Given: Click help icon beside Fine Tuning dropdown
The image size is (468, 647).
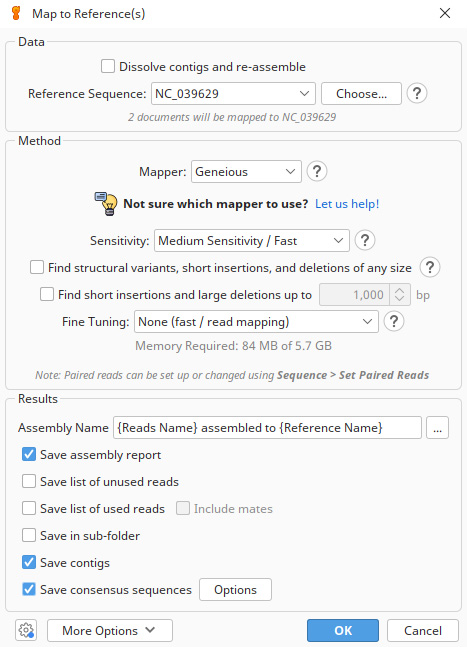Looking at the screenshot, I should click(394, 321).
